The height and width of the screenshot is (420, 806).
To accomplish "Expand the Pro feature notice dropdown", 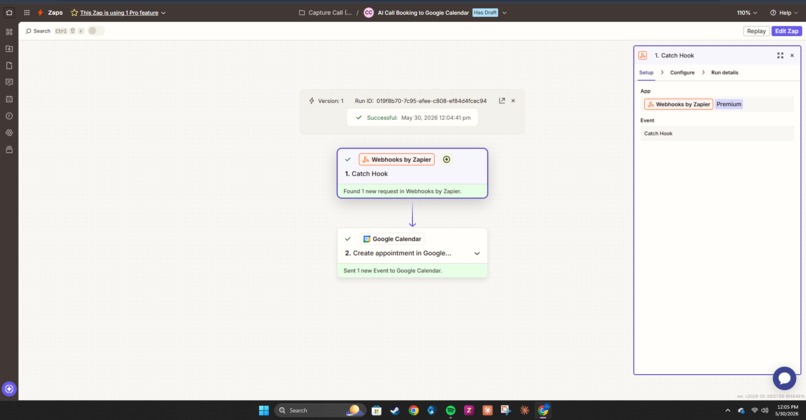I will click(x=163, y=13).
